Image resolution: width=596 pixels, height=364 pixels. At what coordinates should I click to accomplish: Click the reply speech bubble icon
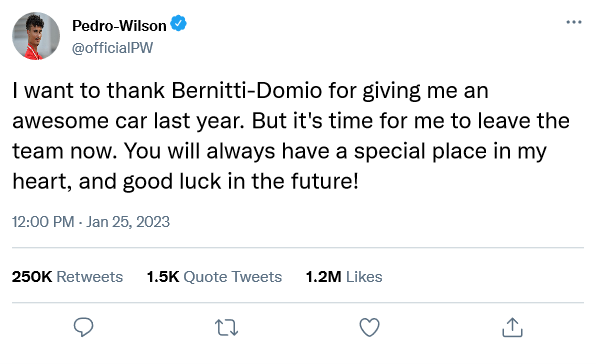[x=83, y=327]
